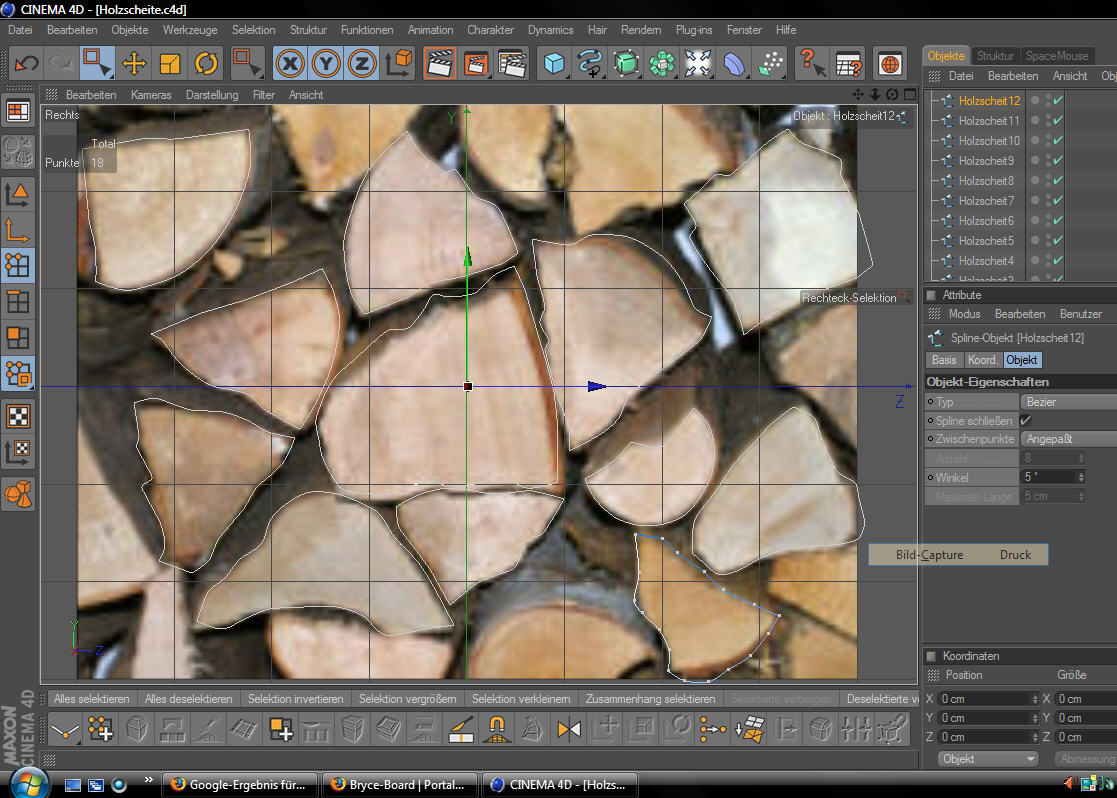Uncheck the Spline schließen checkbox

[x=1026, y=421]
